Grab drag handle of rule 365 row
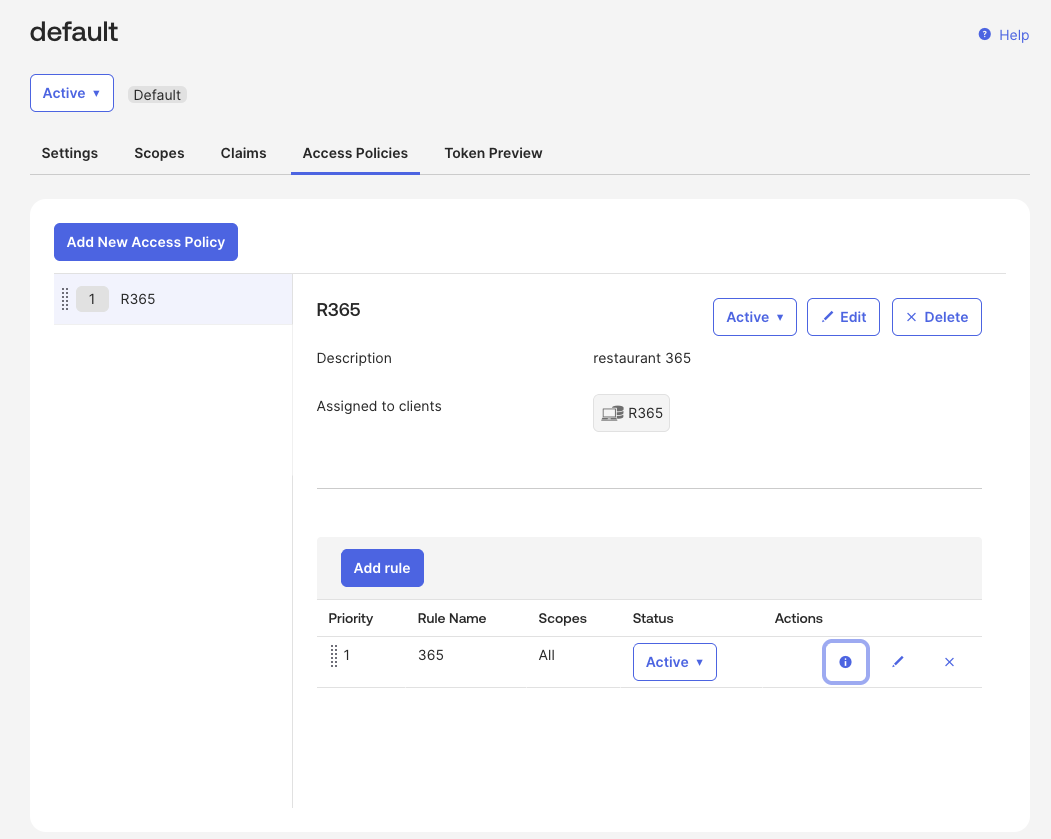This screenshot has width=1051, height=839. point(334,656)
